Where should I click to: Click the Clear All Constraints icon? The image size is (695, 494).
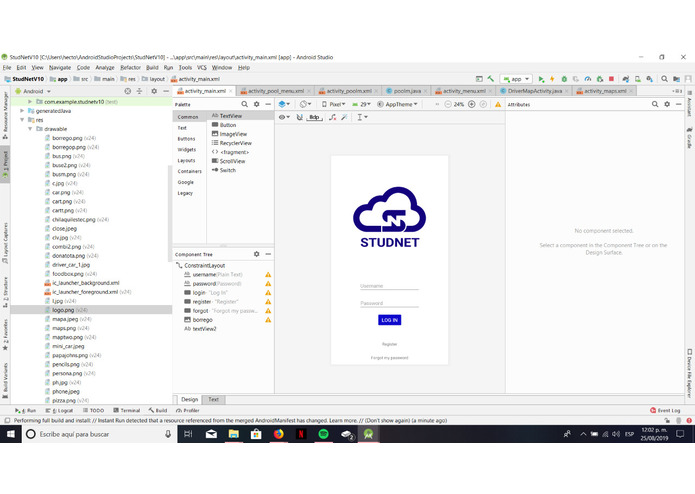(332, 117)
